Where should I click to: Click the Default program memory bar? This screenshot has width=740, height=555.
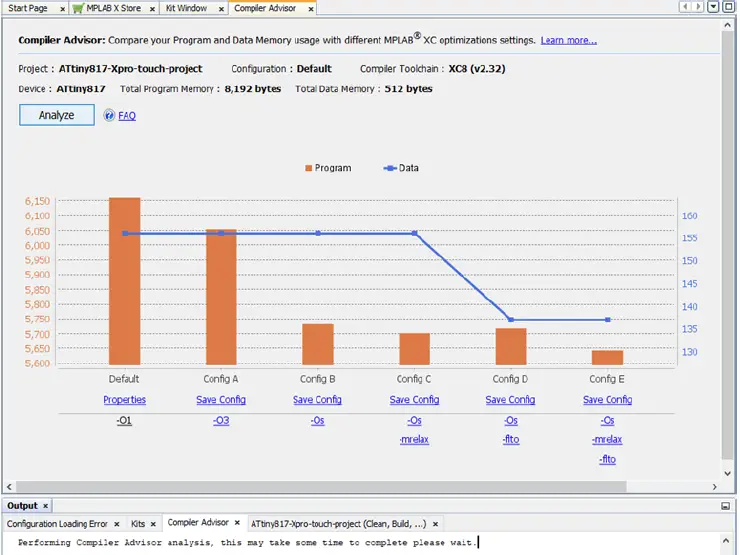point(125,281)
